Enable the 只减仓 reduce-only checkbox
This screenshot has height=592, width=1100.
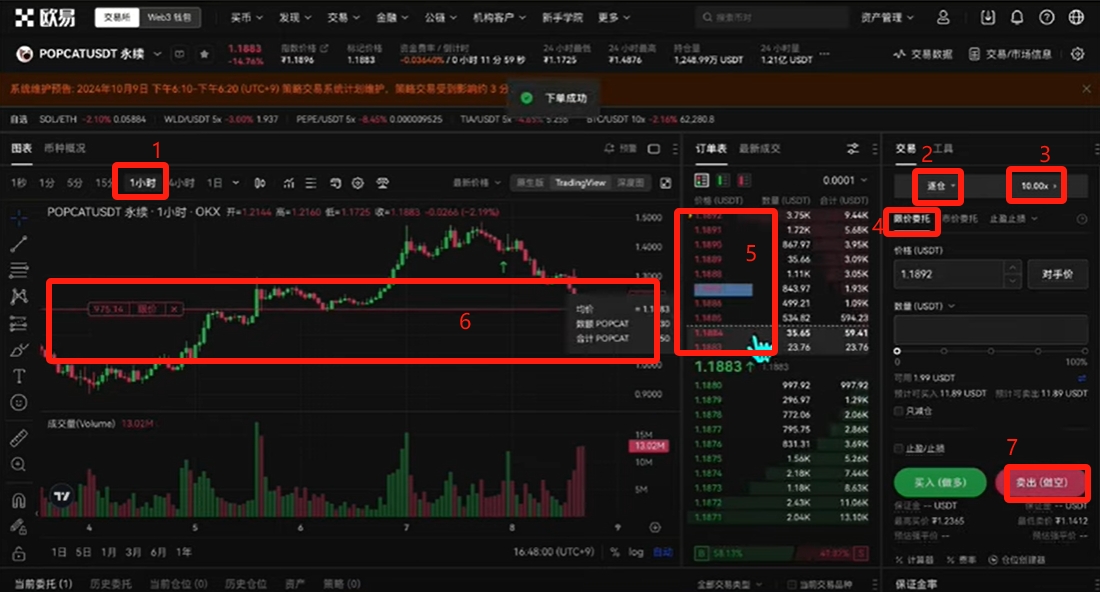point(898,411)
